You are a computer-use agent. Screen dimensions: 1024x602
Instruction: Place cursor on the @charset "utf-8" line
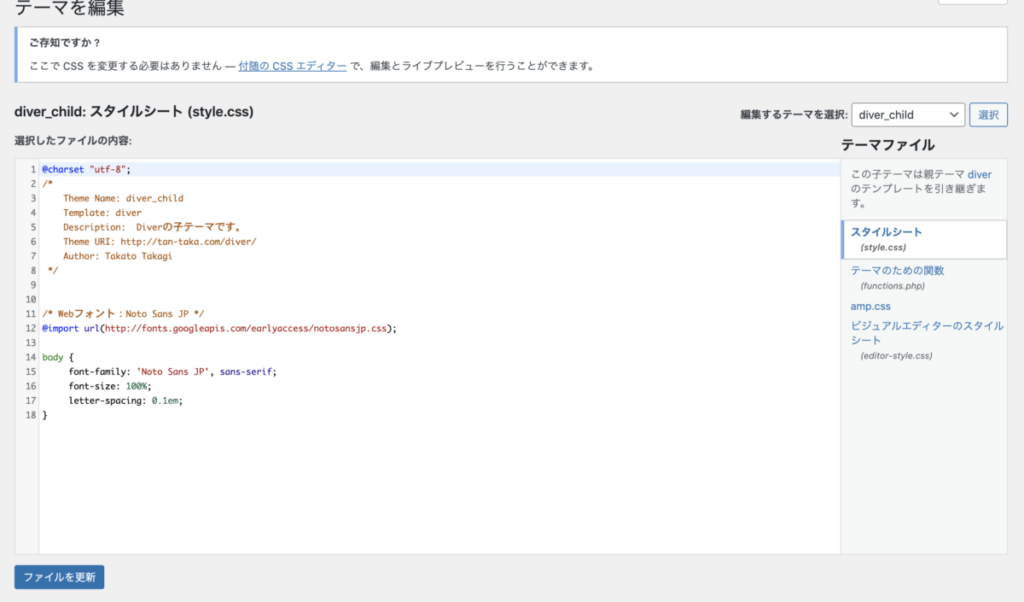coord(86,169)
